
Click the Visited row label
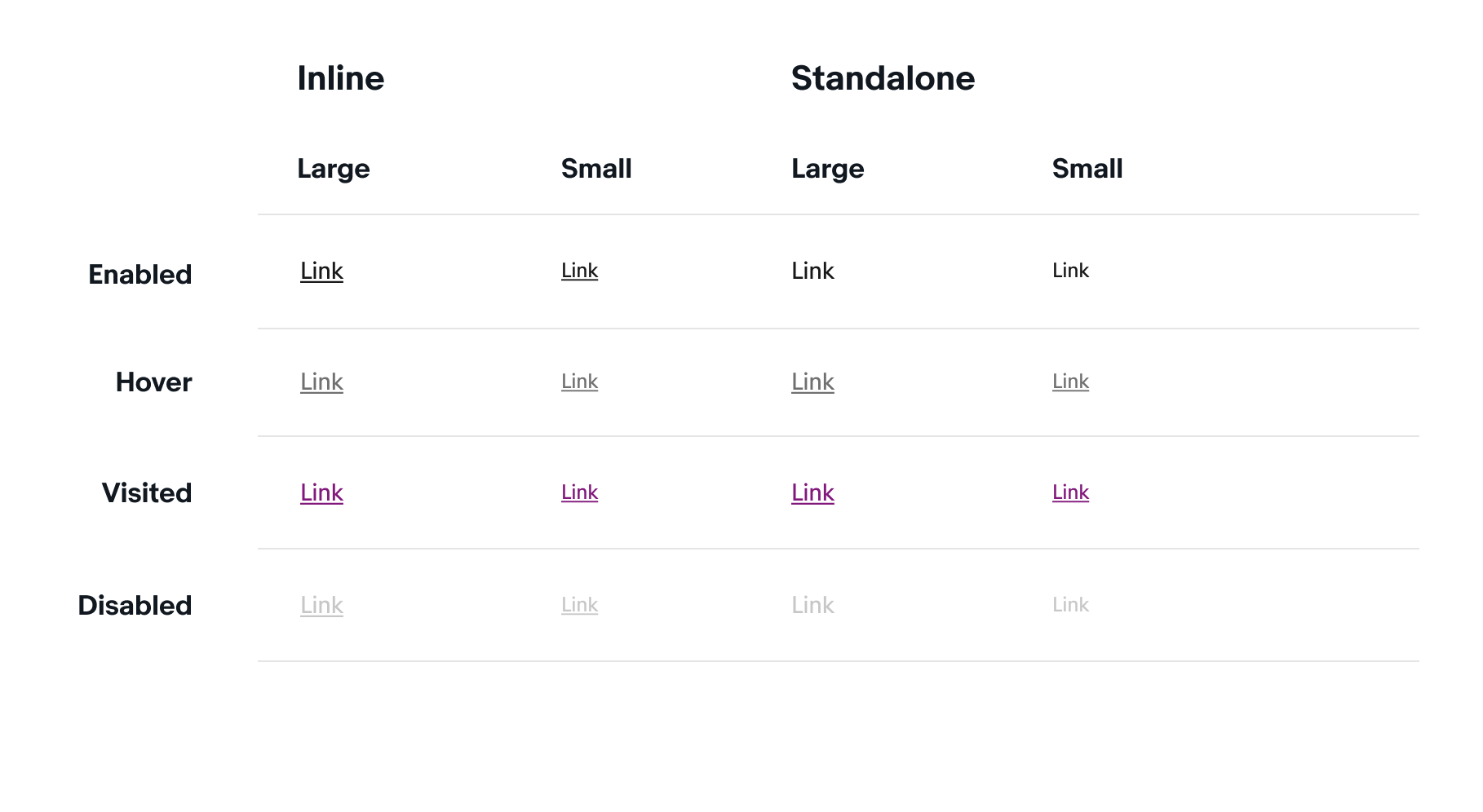pos(147,493)
